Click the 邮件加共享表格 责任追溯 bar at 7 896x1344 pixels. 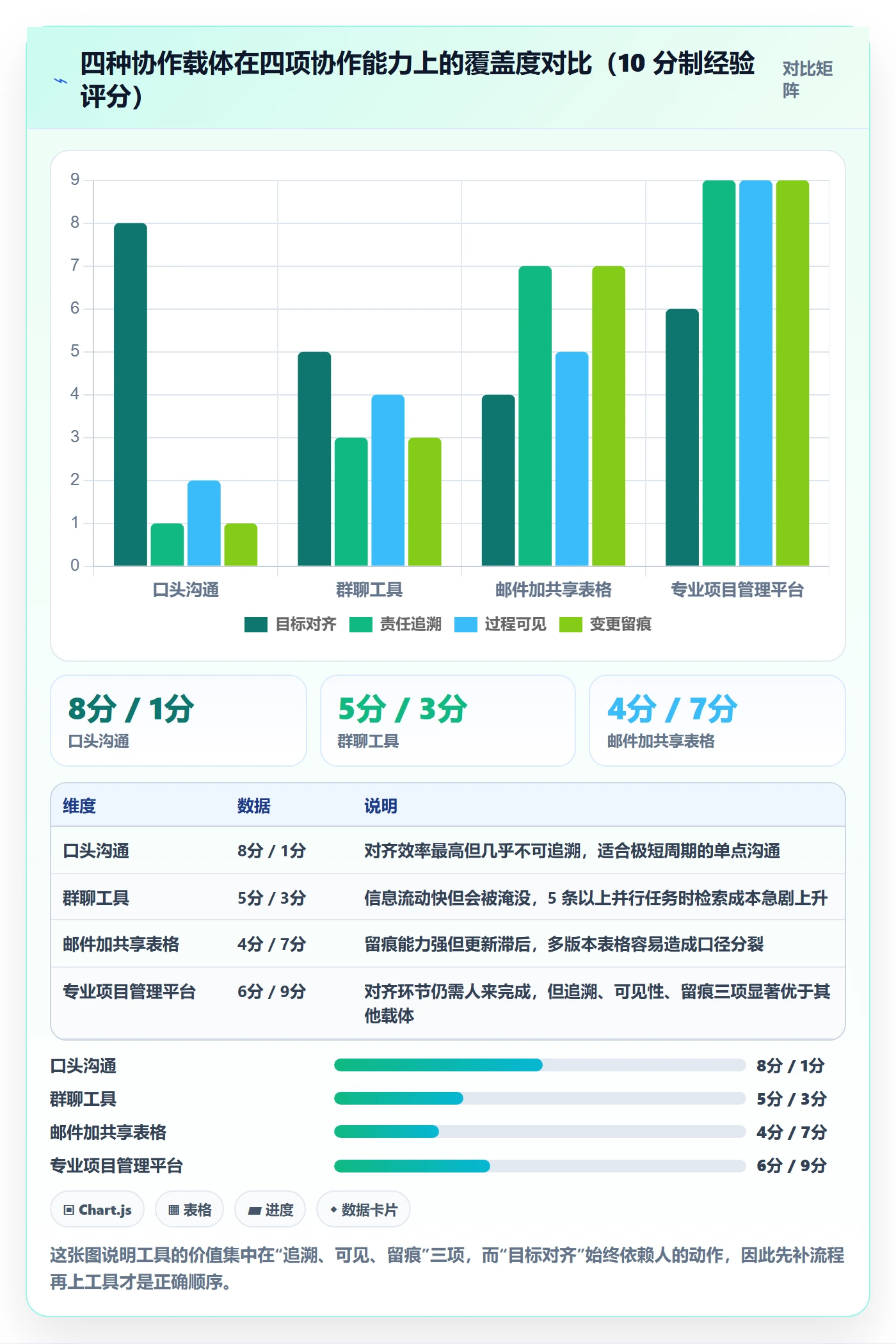coord(535,416)
